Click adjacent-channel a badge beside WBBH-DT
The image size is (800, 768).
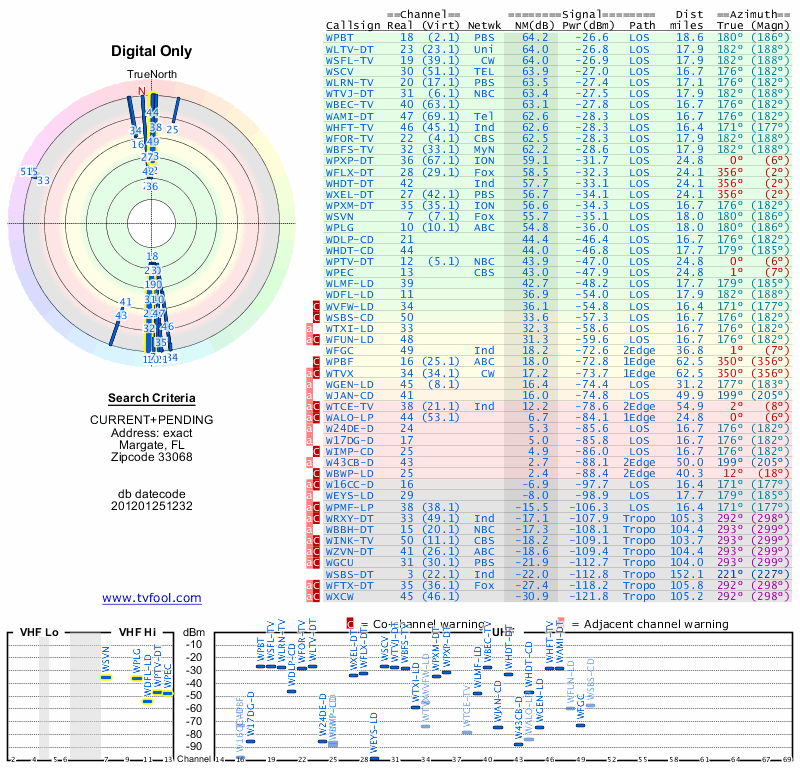[x=309, y=530]
